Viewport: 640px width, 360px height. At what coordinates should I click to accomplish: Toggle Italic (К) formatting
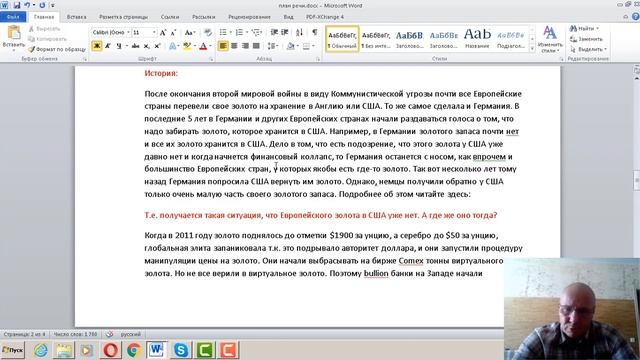(x=108, y=46)
